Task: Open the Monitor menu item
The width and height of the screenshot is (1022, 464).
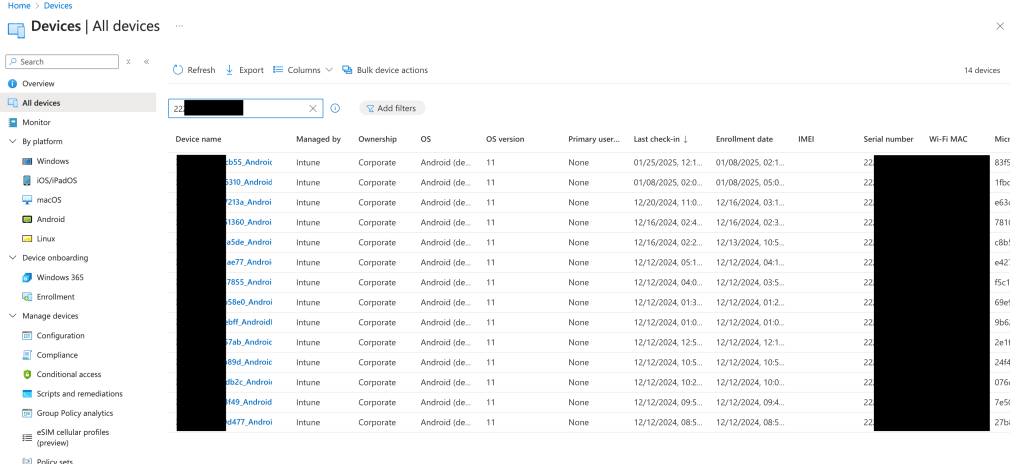Action: 36,122
